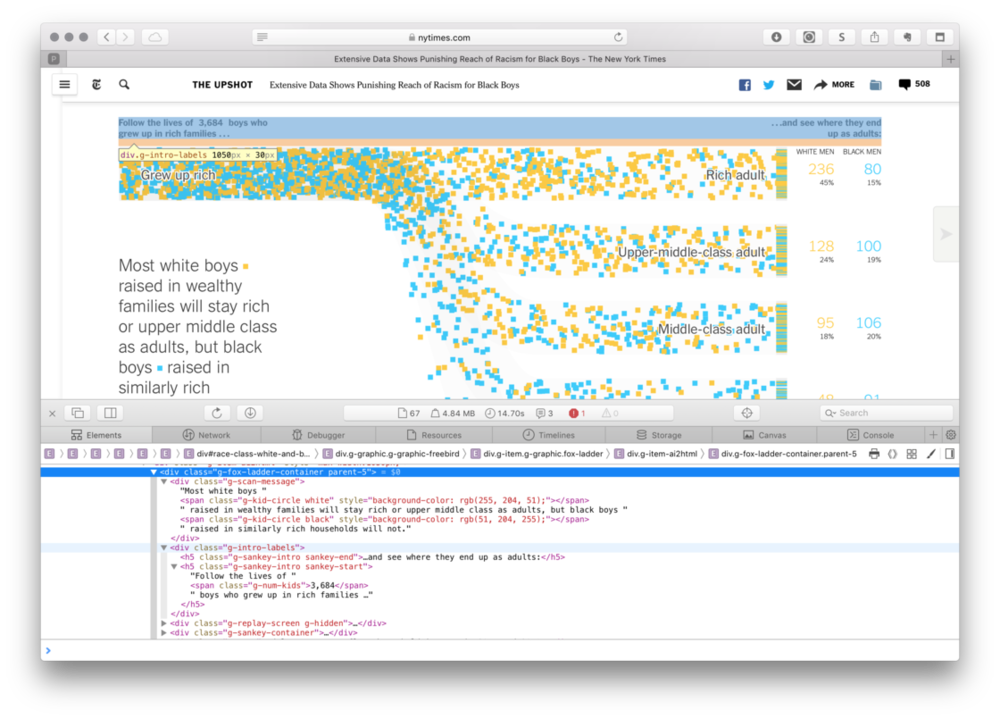This screenshot has height=719, width=1000.
Task: Switch to the Debugger tab
Action: pyautogui.click(x=318, y=435)
